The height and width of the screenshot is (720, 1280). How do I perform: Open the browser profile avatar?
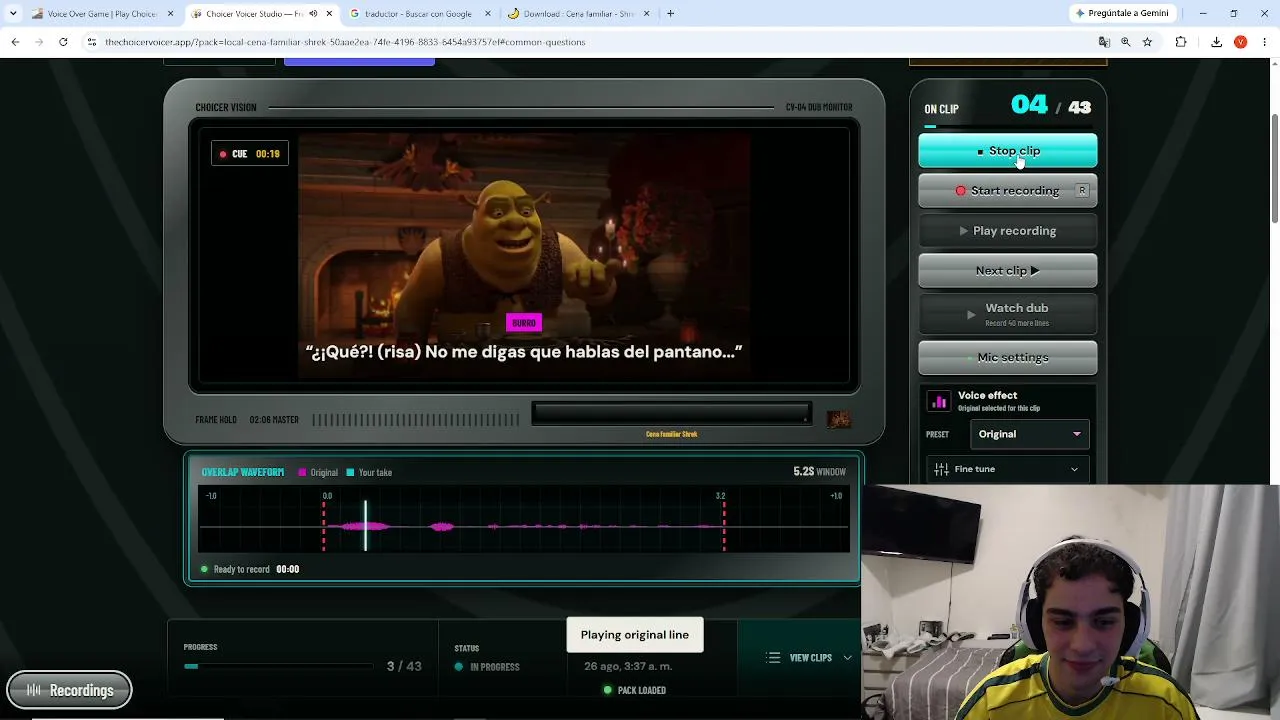click(1240, 42)
